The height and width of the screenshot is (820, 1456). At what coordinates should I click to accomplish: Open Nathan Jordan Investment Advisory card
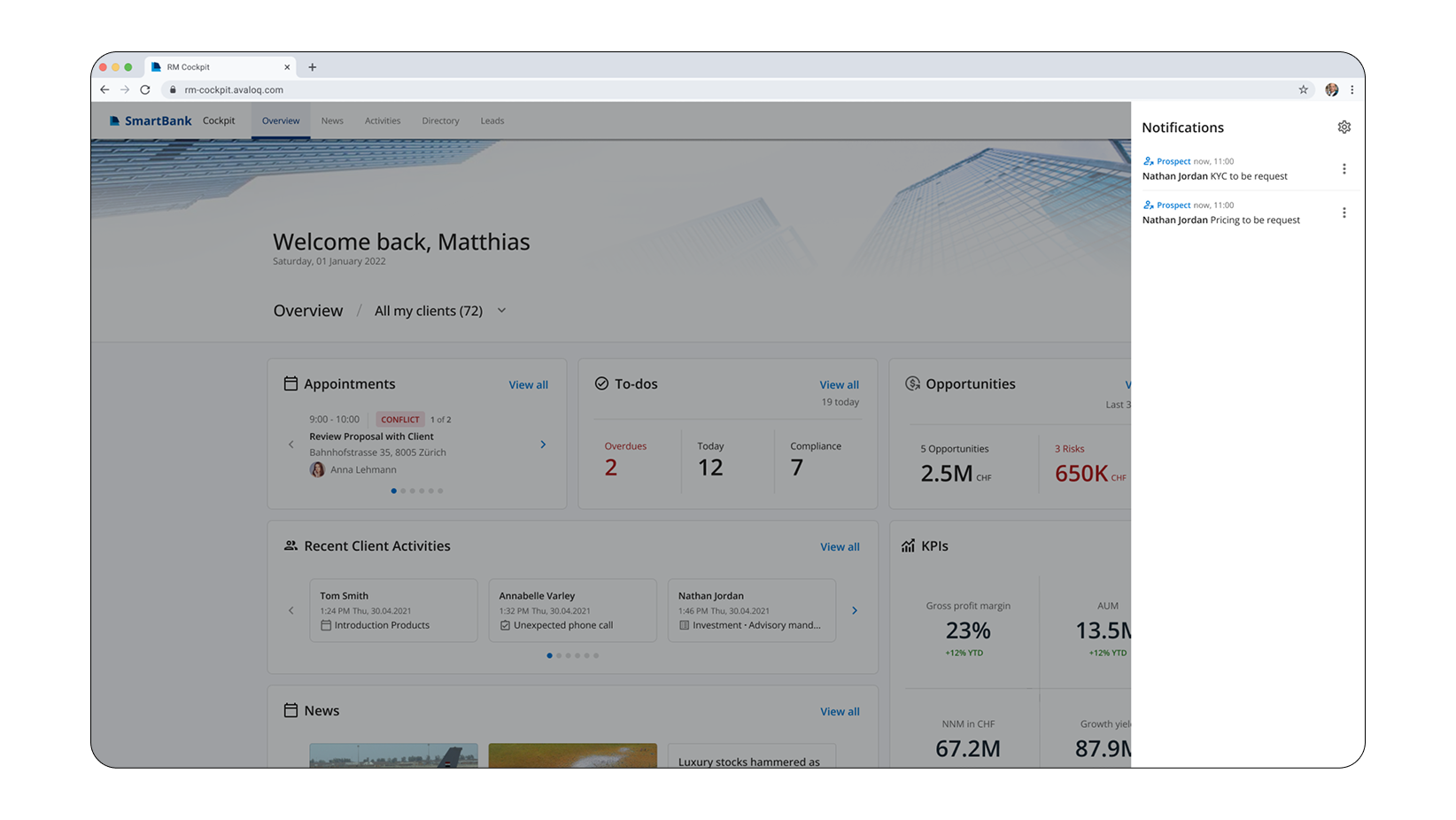coord(751,610)
